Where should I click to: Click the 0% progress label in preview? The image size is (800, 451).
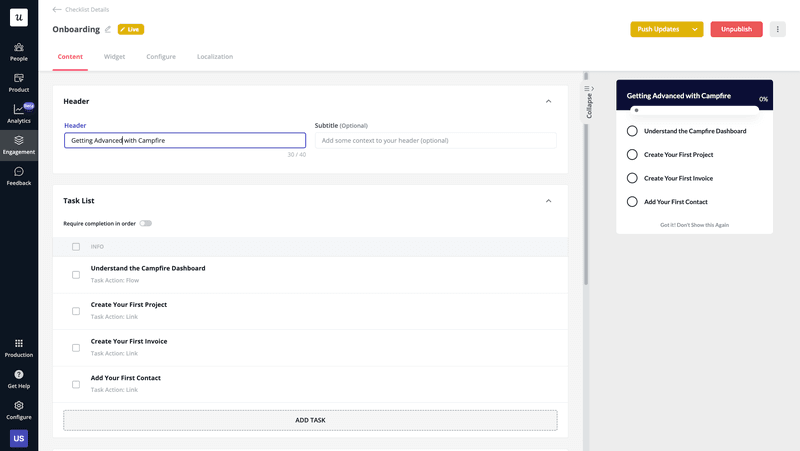(763, 99)
